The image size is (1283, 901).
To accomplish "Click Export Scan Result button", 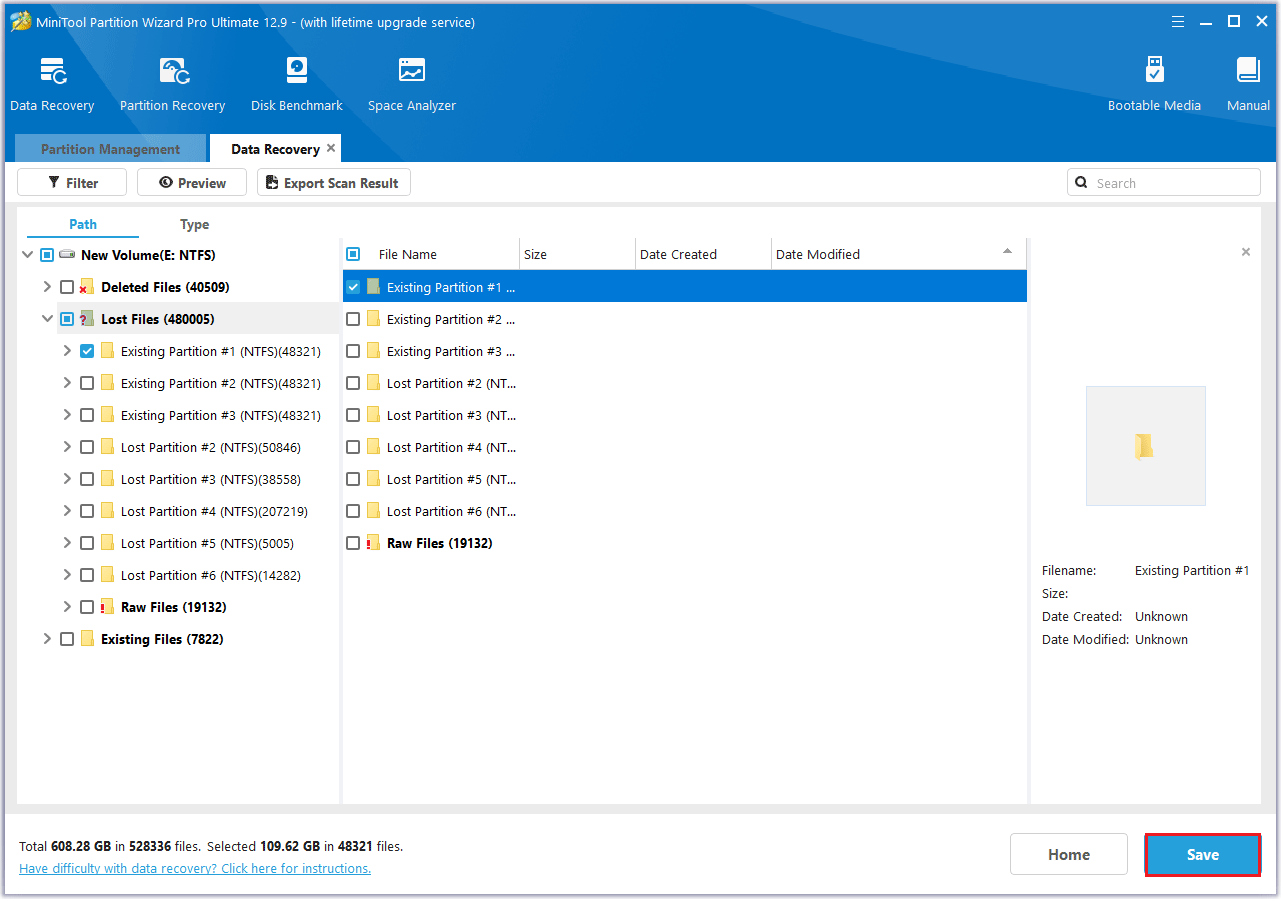I will point(334,182).
